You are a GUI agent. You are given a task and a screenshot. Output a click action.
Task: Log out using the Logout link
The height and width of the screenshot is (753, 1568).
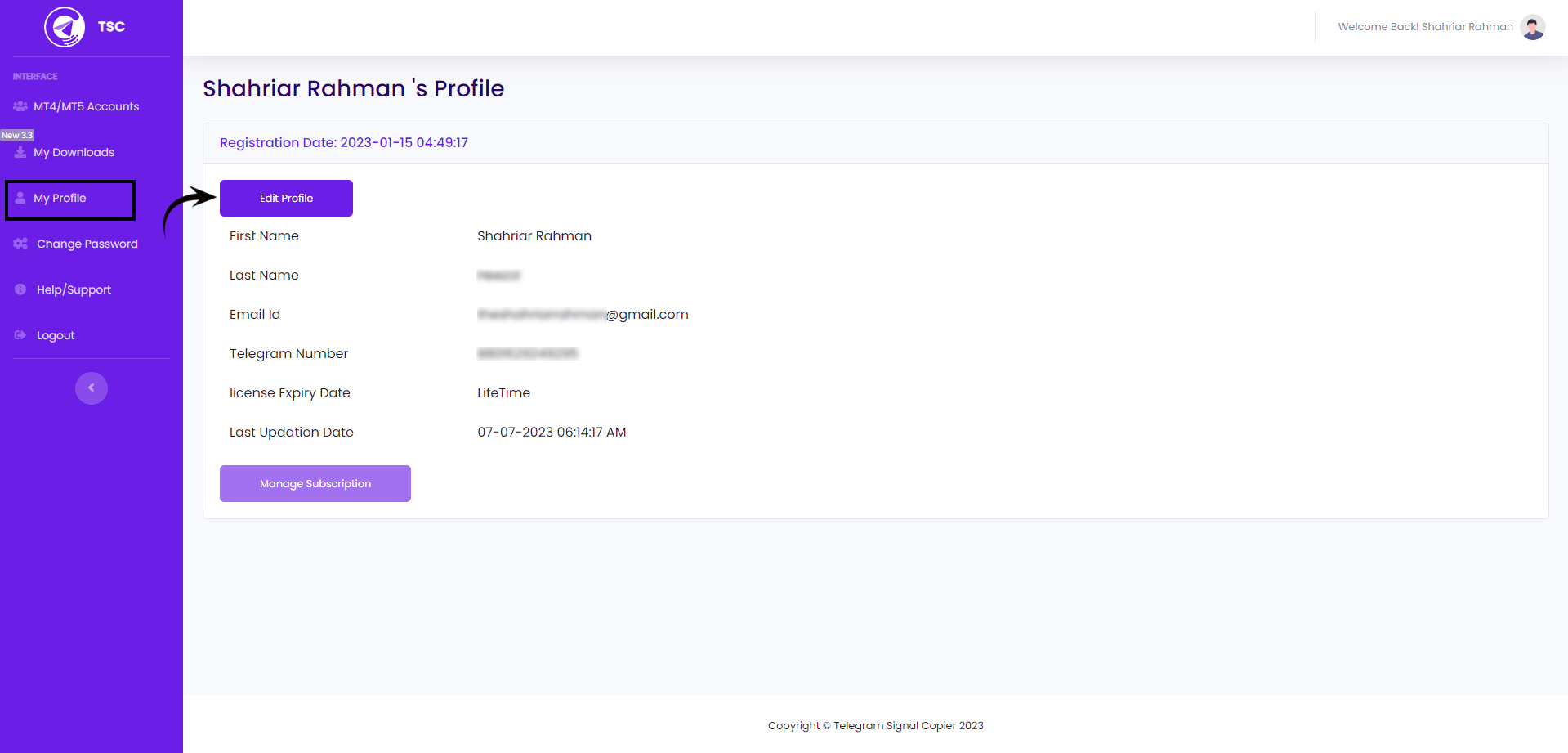(55, 334)
